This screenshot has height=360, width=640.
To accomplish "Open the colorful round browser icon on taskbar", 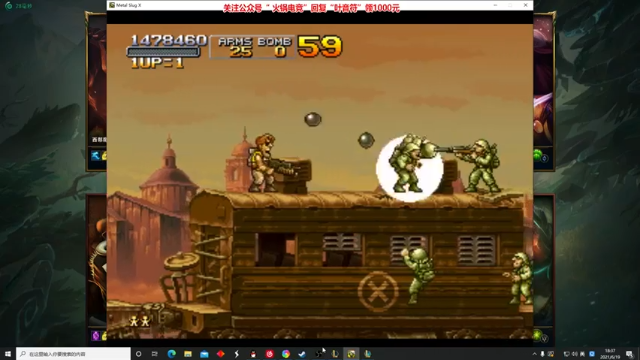I will (x=286, y=354).
